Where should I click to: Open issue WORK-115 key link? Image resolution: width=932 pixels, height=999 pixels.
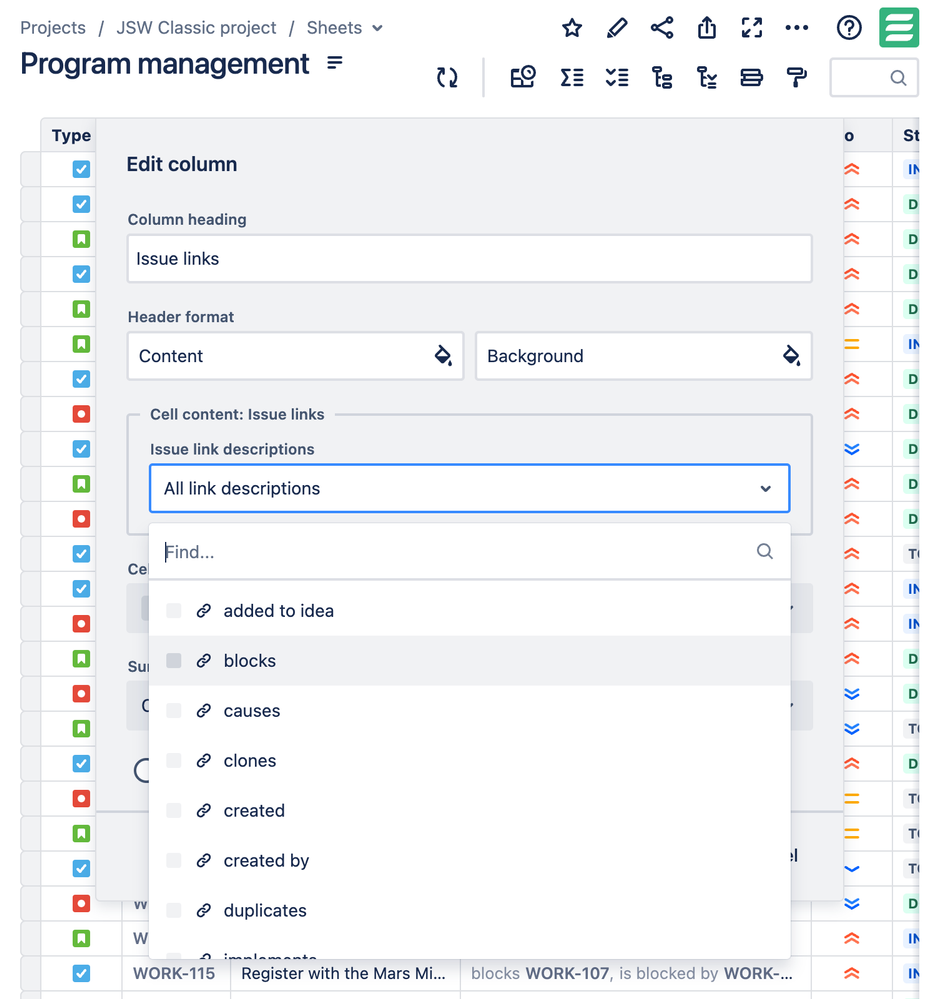(x=174, y=973)
